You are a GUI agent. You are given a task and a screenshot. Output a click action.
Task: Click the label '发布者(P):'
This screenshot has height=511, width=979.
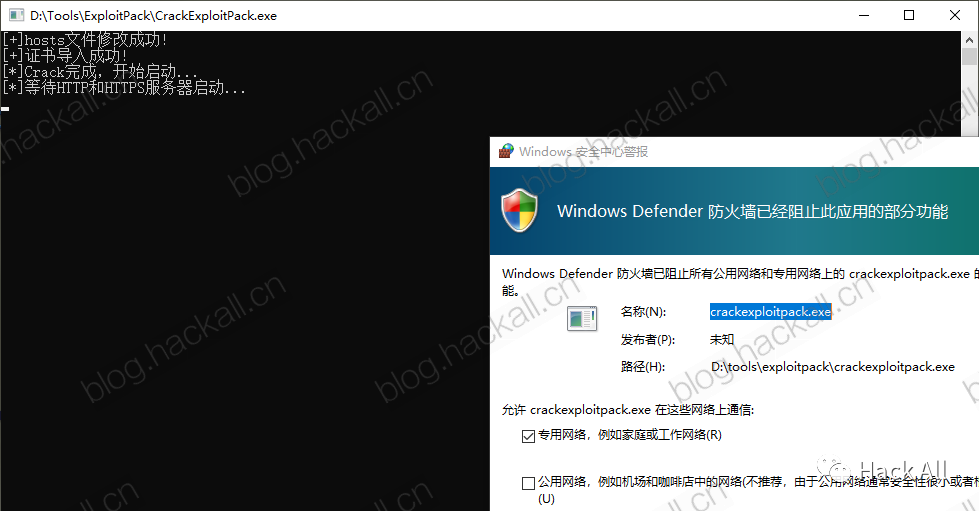coord(647,340)
